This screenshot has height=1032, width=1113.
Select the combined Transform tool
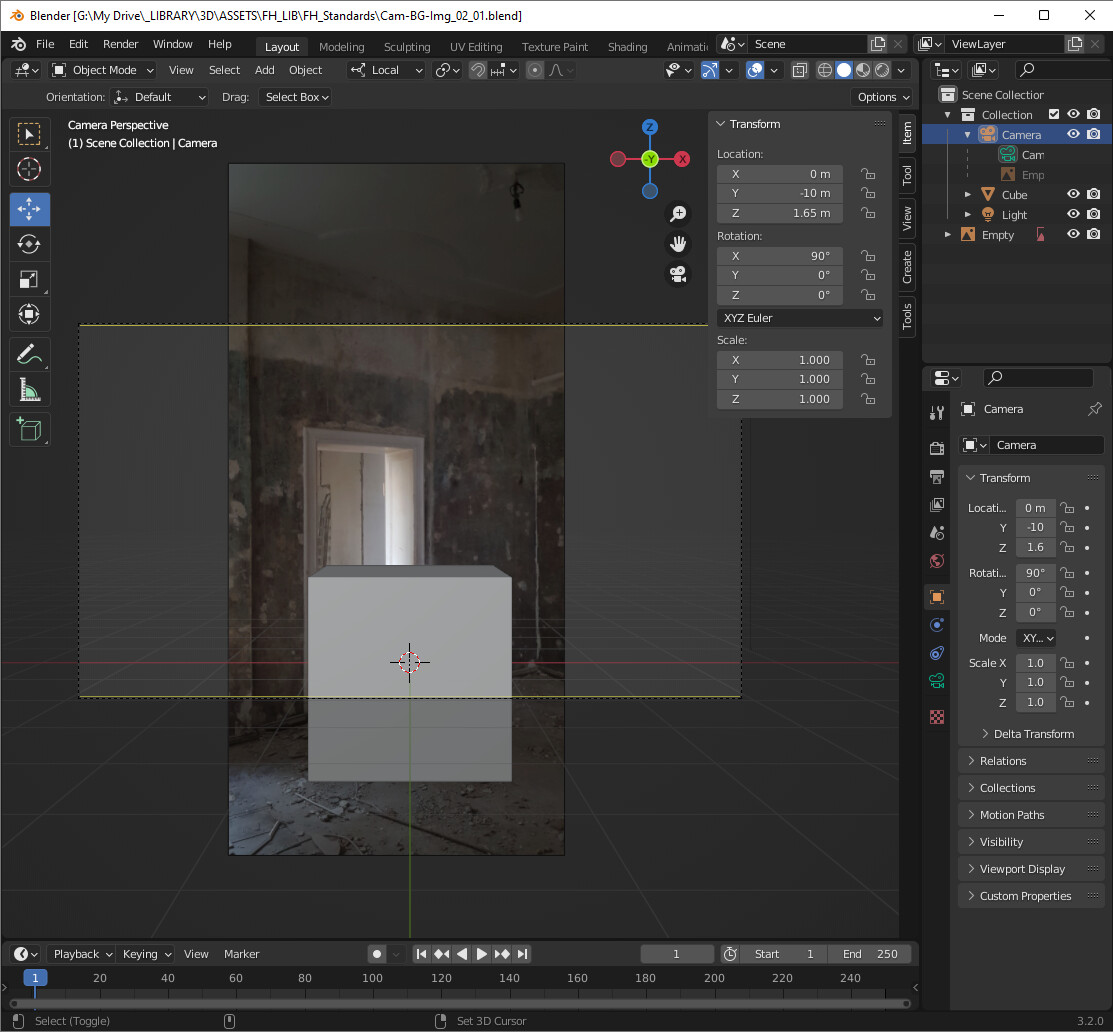tap(29, 314)
